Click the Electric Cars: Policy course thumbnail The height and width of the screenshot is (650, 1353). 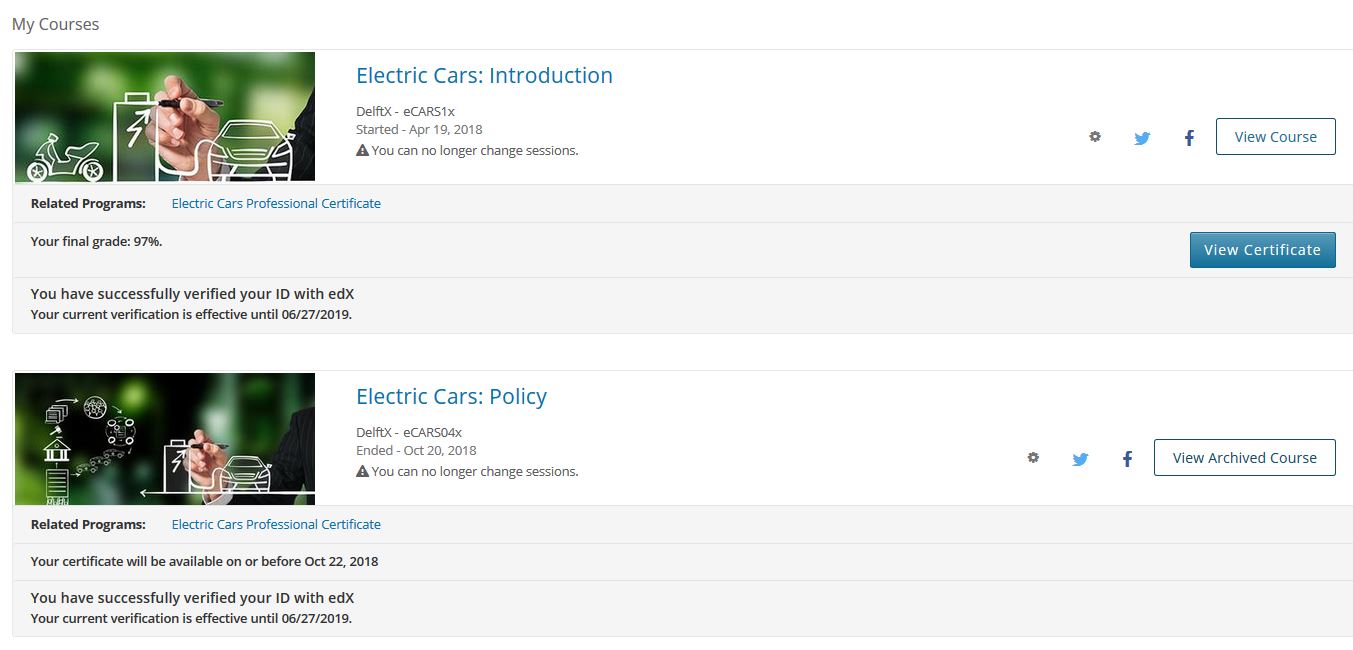[x=165, y=438]
